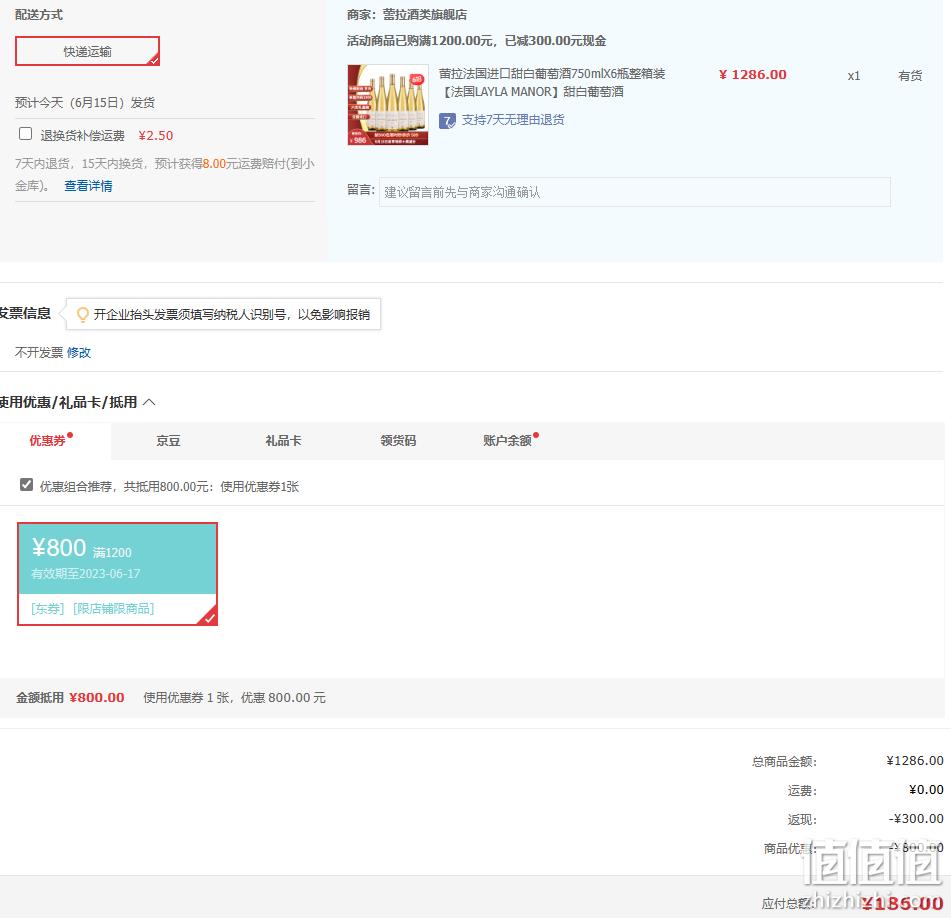Viewport: 951px width, 918px height.
Task: Click the 总商品金额 ¥1286.00 value
Action: (x=915, y=760)
